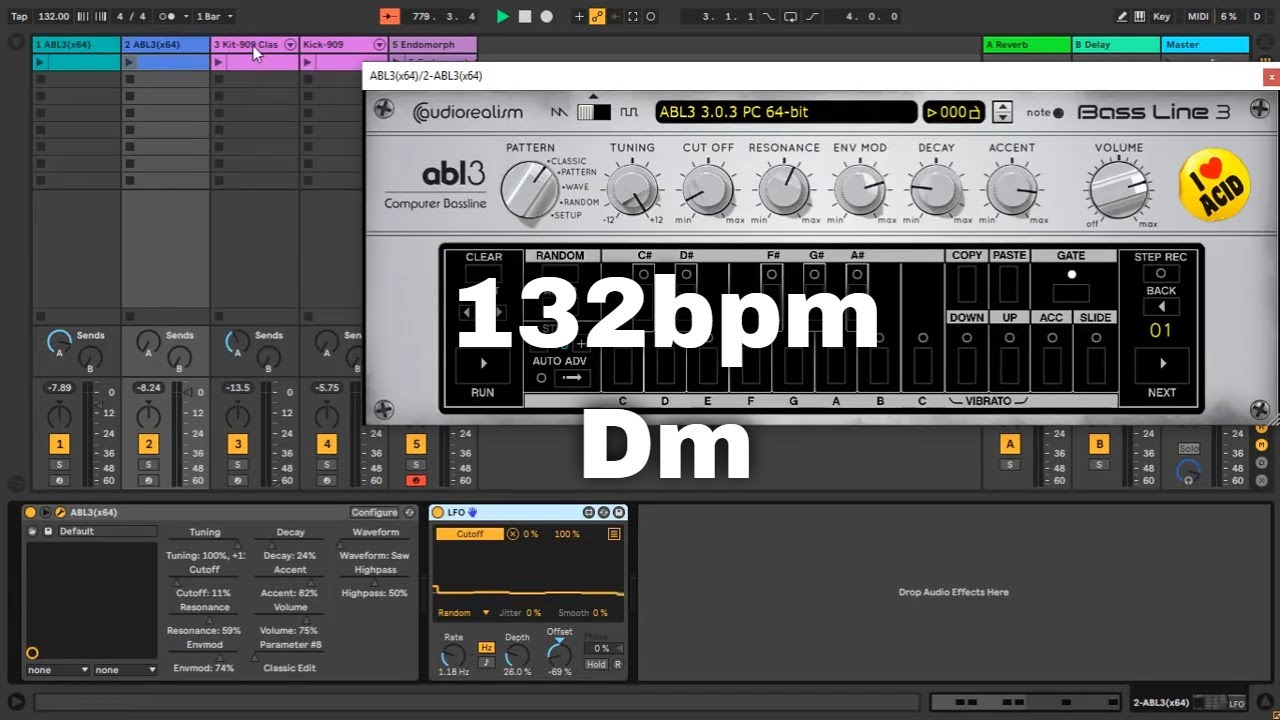Solo track 2 with S button
1280x720 pixels.
pos(148,465)
